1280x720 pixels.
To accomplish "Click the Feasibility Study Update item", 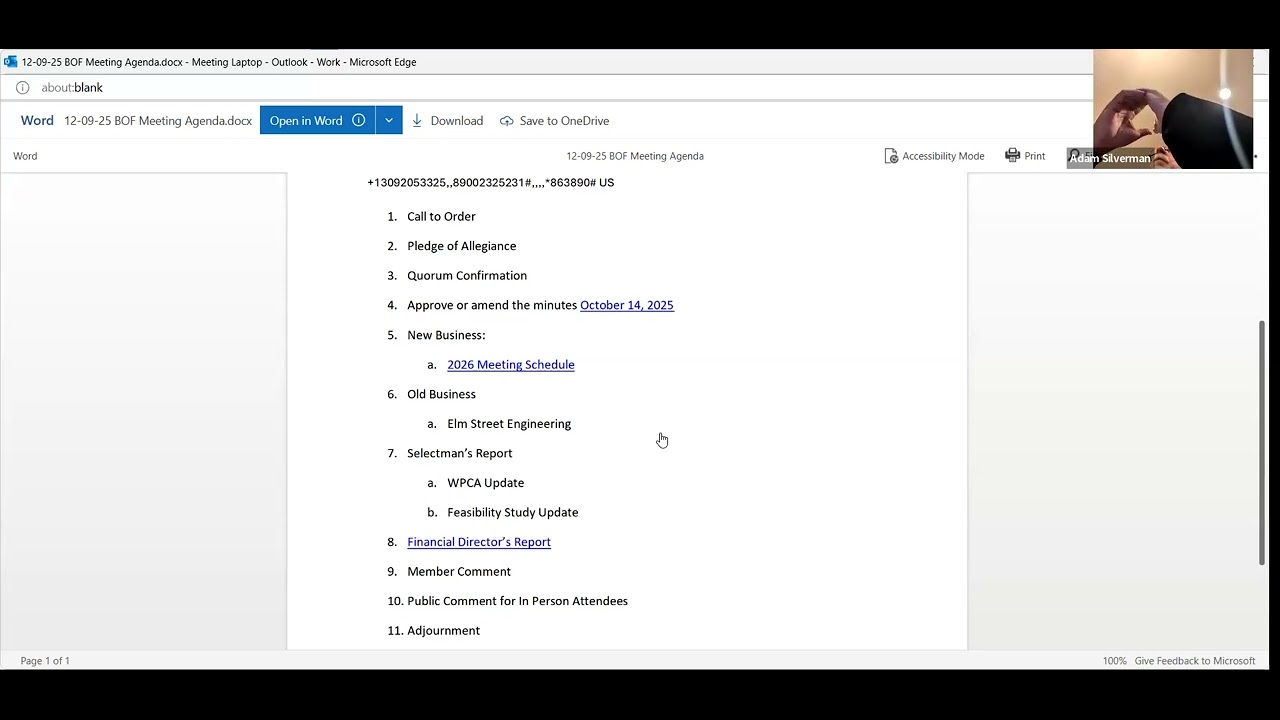I will pos(513,512).
